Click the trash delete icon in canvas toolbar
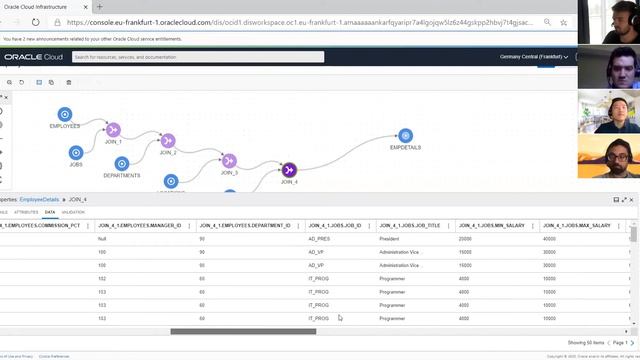 [x=69, y=82]
